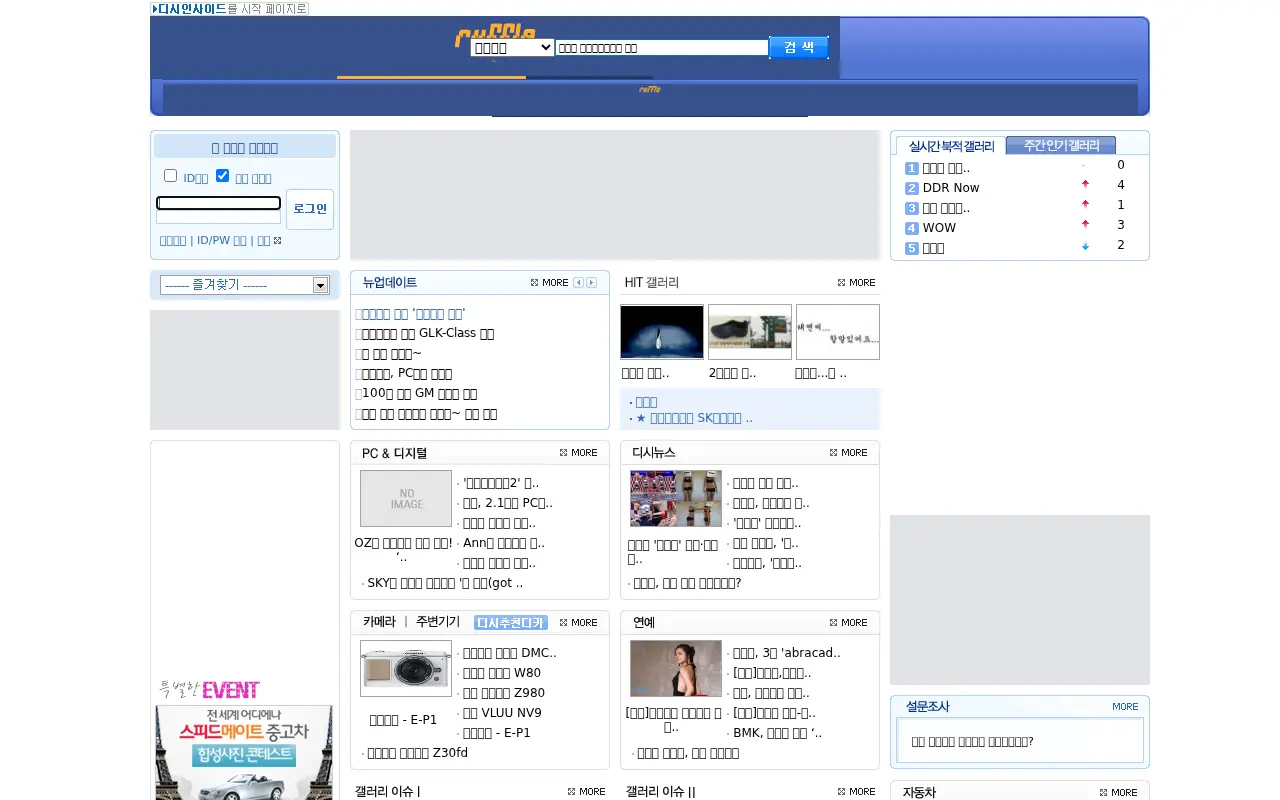The height and width of the screenshot is (800, 1280).
Task: Switch to the 실시간북적갤러리 tab
Action: pyautogui.click(x=951, y=146)
